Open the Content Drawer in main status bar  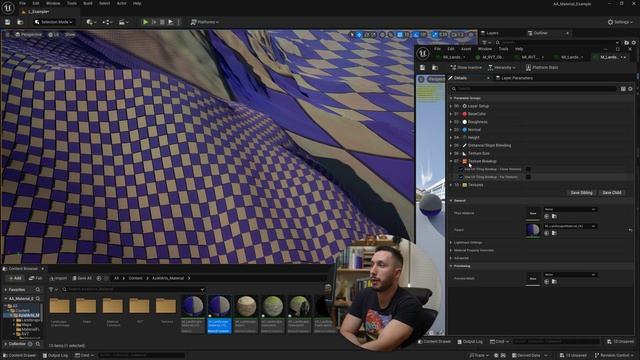[x=19, y=356]
